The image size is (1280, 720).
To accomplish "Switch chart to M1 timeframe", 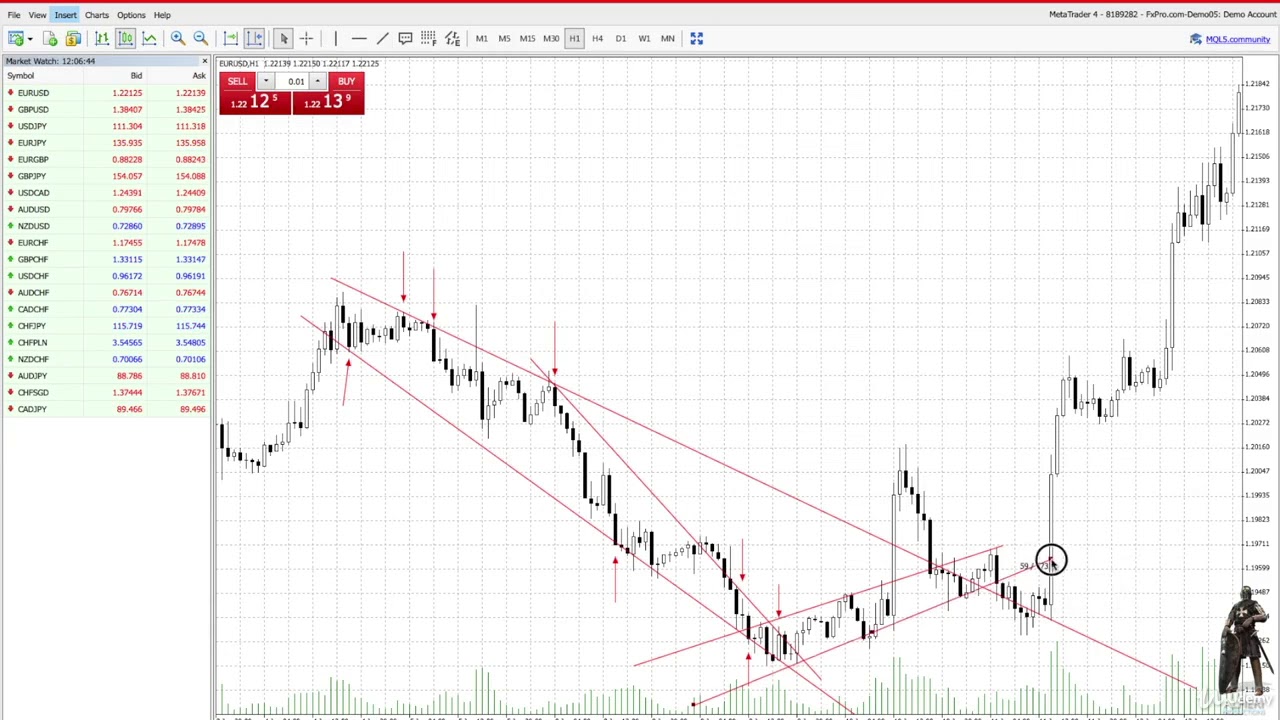I will [x=481, y=38].
